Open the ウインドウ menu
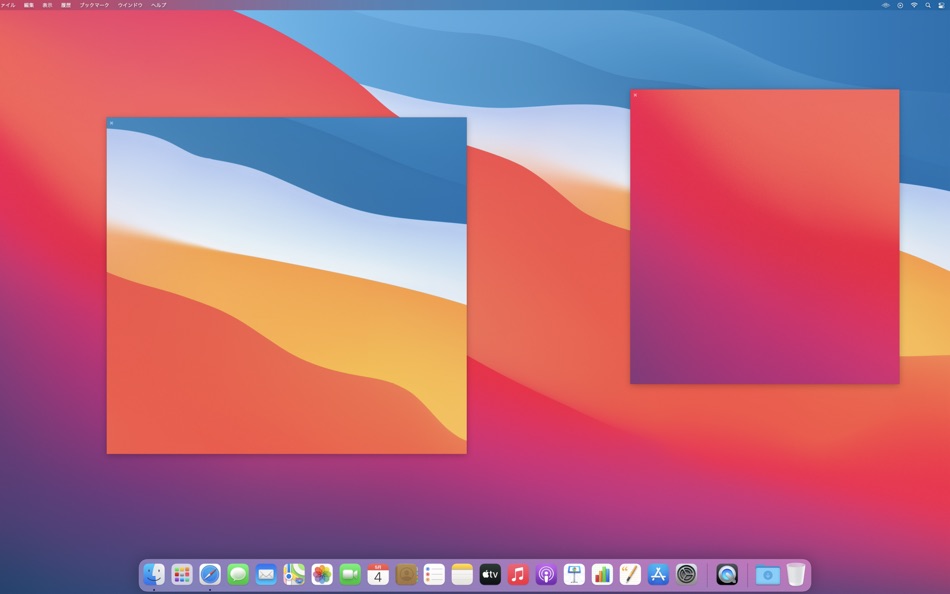 [130, 5]
